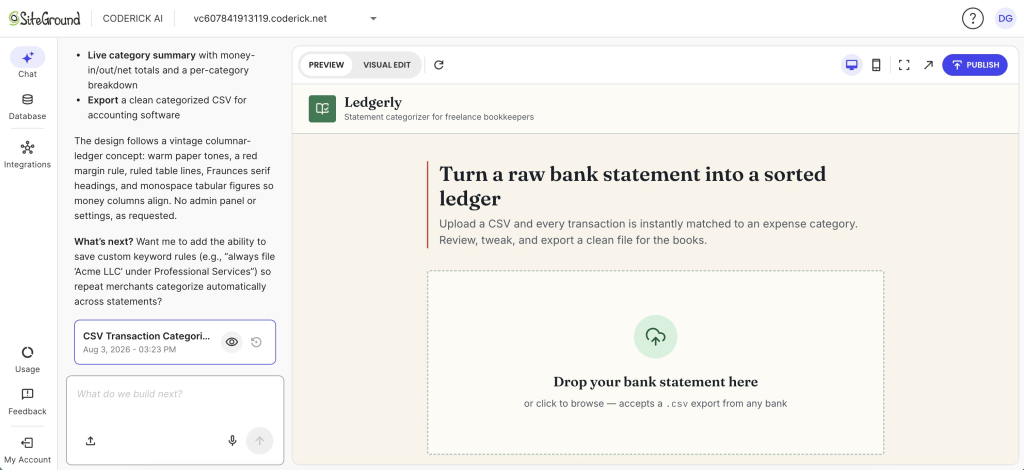Screen dimensions: 1024x470
Task: Preview the CSV Transaction version with eye icon
Action: coord(231,342)
